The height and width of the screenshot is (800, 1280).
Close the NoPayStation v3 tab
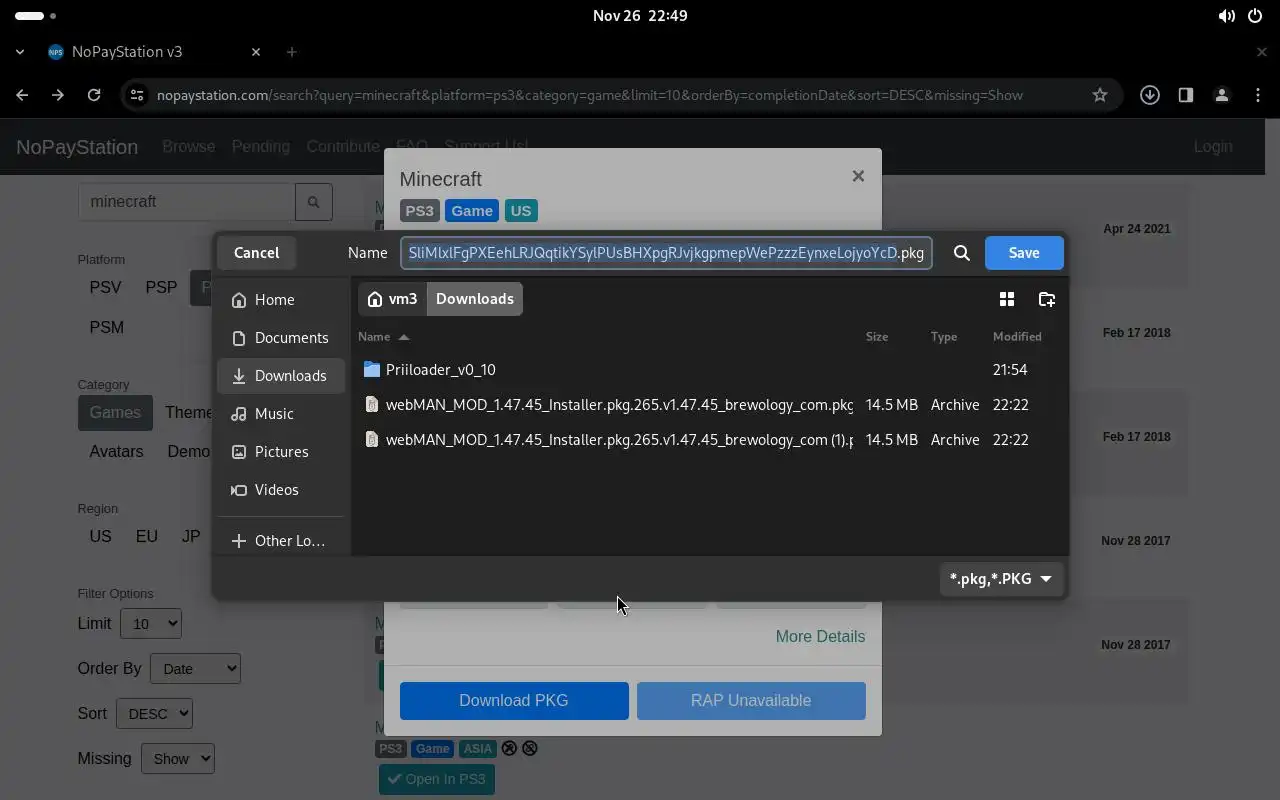point(256,52)
